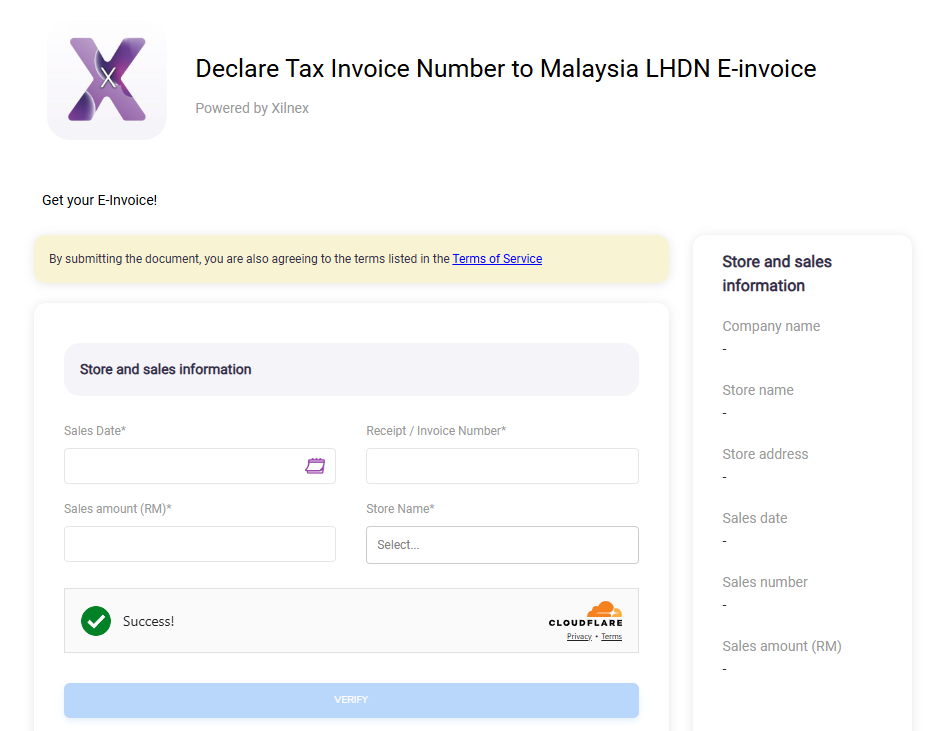Click into the Receipt / Invoice Number field
Screen dimensions: 943x731
click(x=502, y=466)
